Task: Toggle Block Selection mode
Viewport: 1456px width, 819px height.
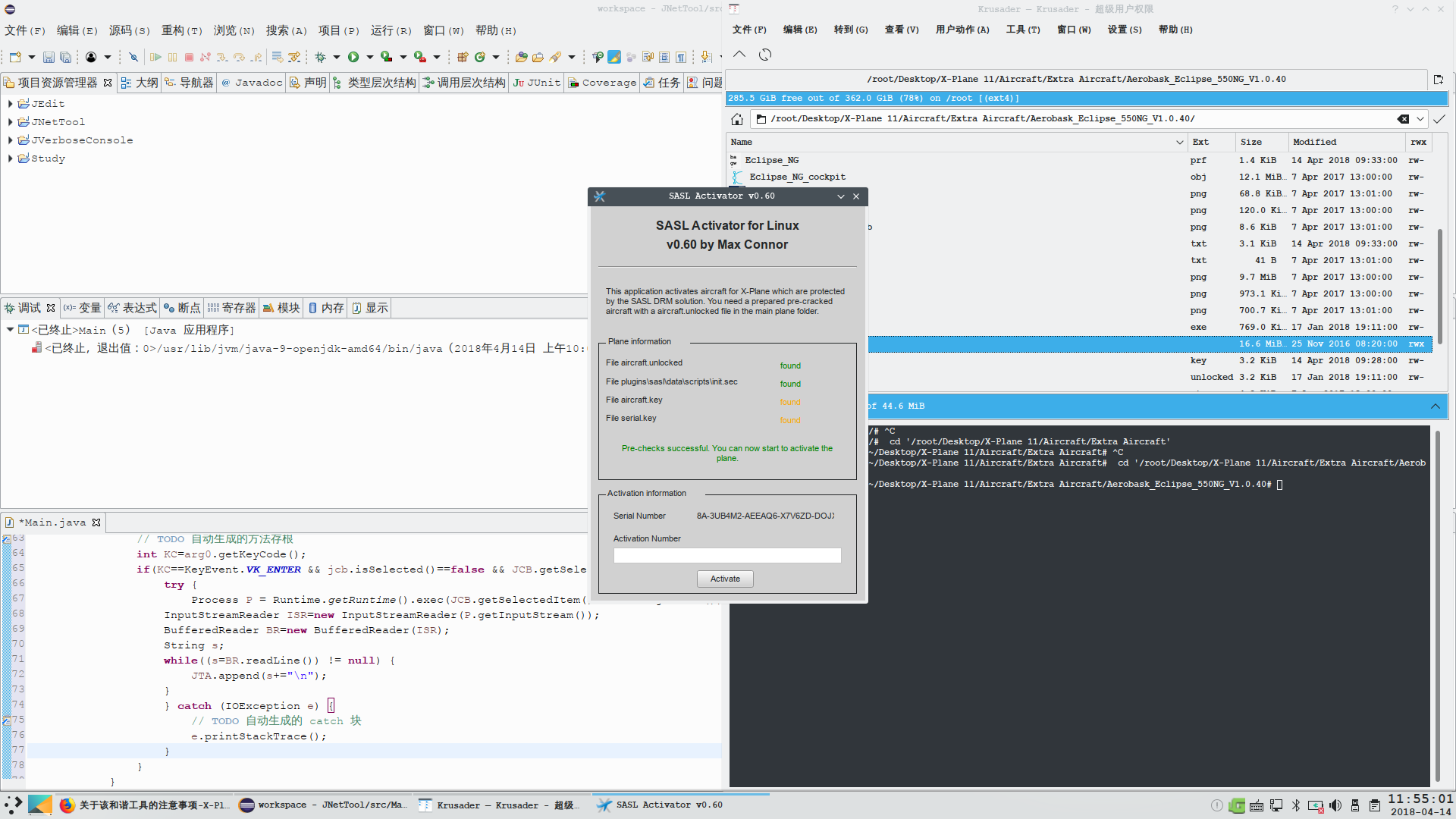Action: (x=664, y=57)
